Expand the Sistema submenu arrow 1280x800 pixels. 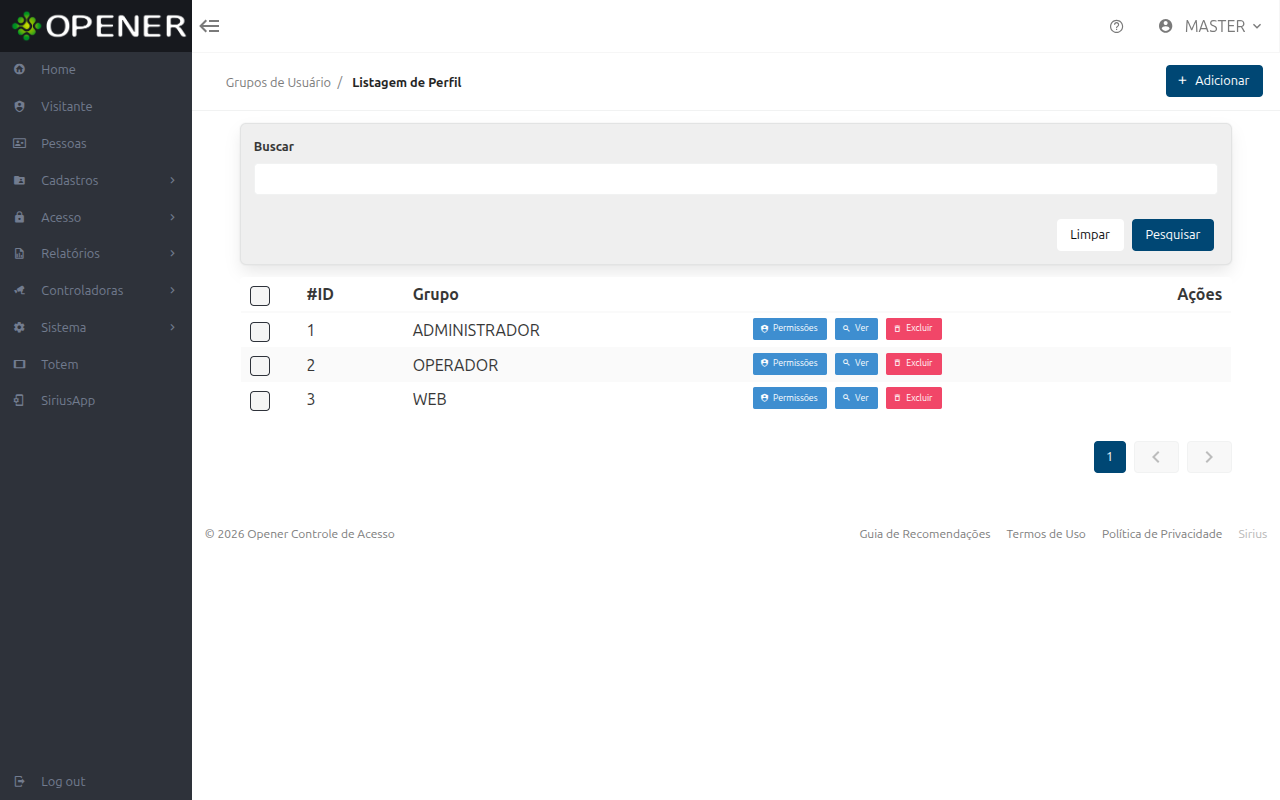173,327
